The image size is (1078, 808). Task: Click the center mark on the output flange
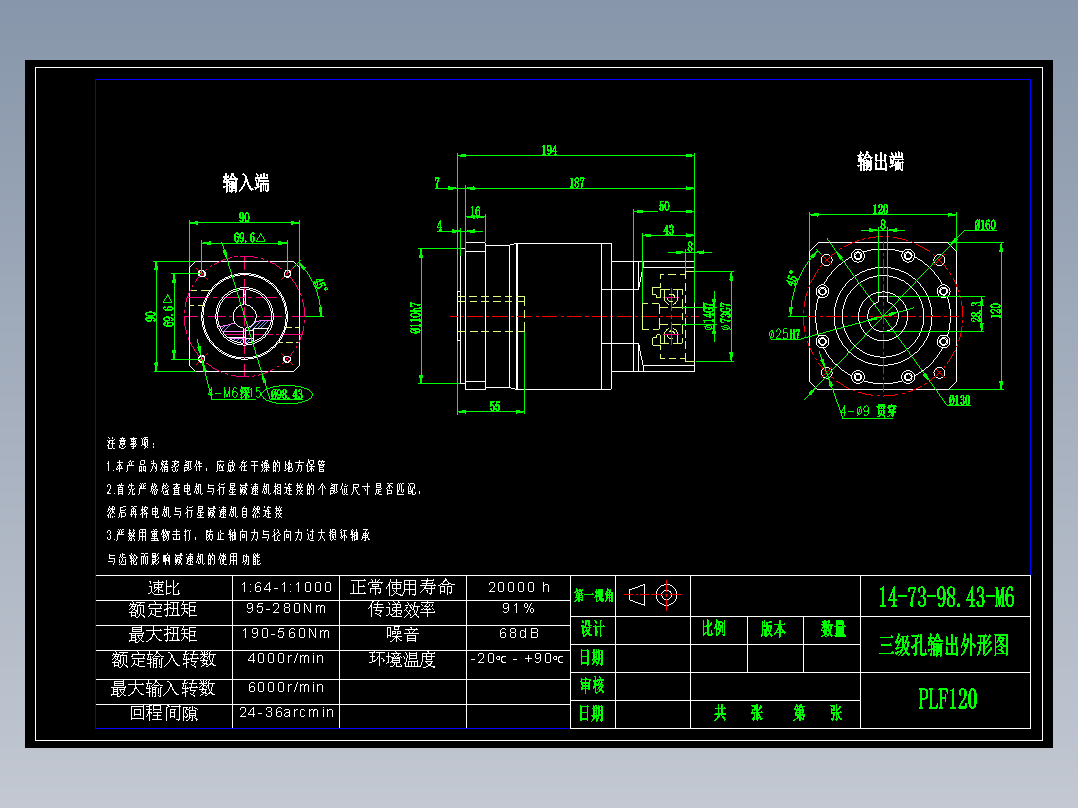tap(884, 318)
